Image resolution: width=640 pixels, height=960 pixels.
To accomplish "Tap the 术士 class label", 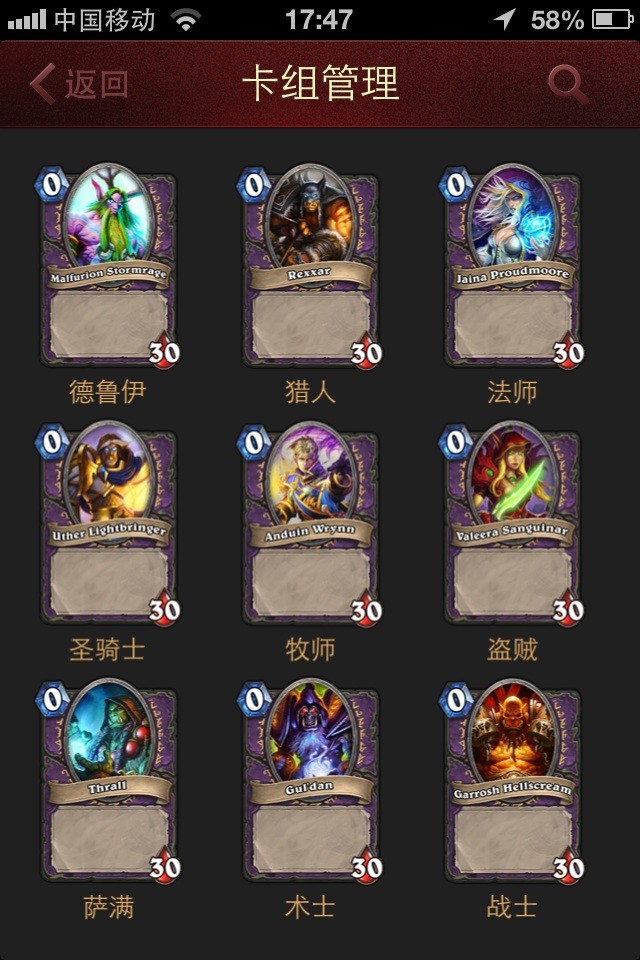I will coord(310,907).
